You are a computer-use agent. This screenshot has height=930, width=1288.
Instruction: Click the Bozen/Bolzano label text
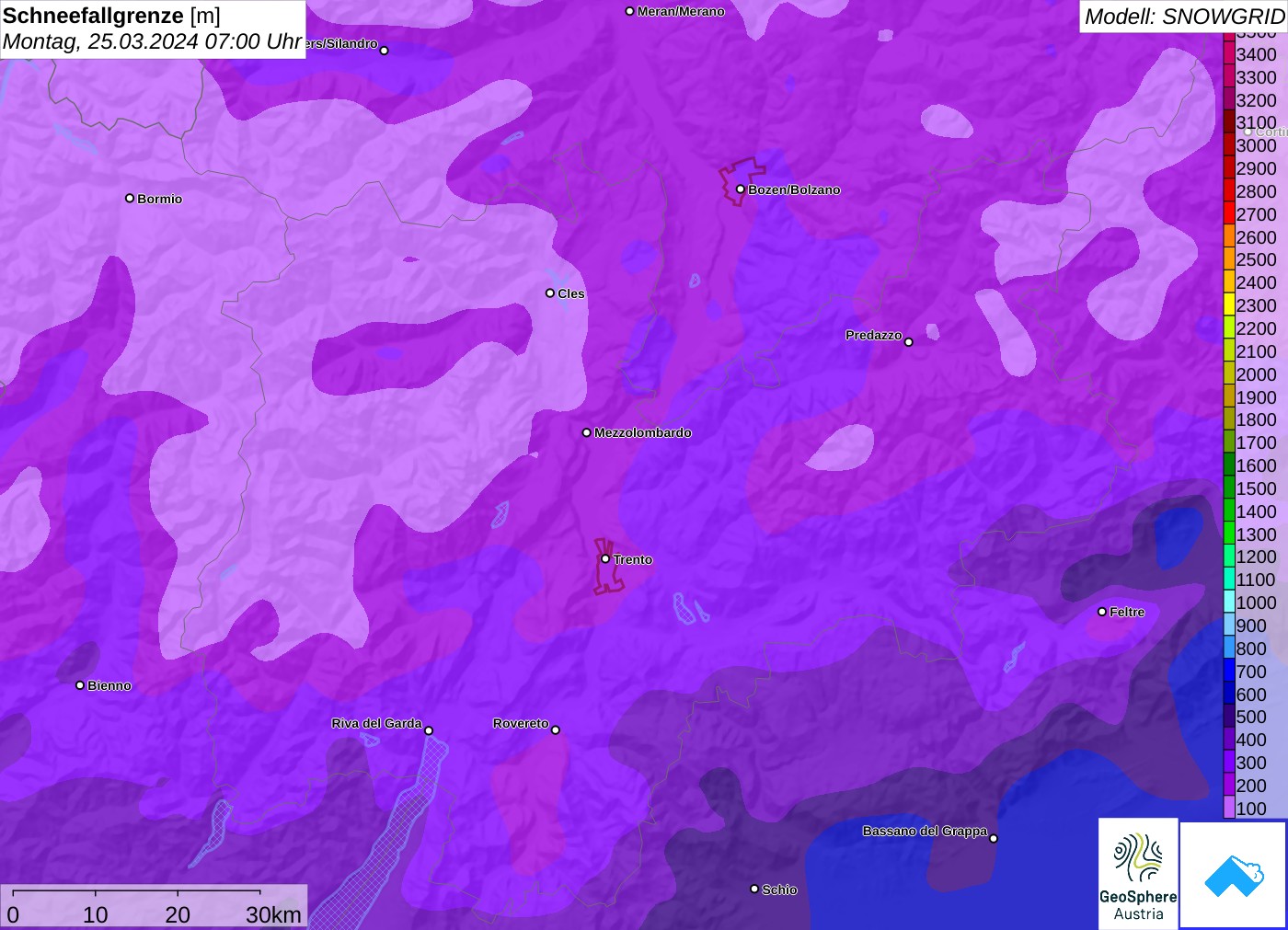tap(794, 189)
